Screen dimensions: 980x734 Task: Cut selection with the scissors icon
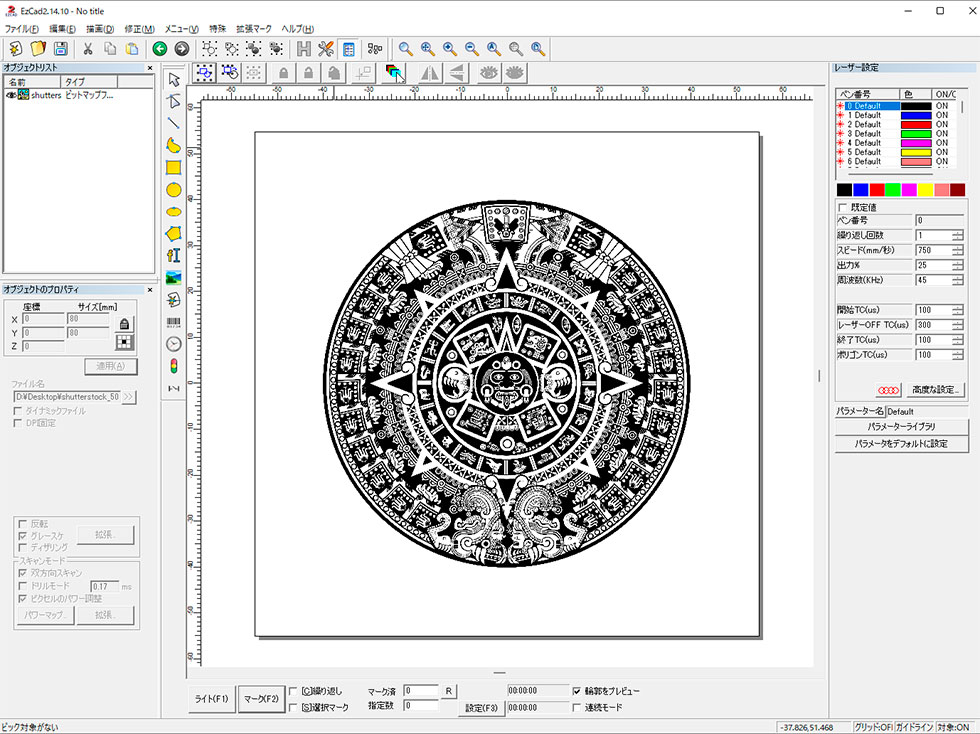tap(88, 49)
